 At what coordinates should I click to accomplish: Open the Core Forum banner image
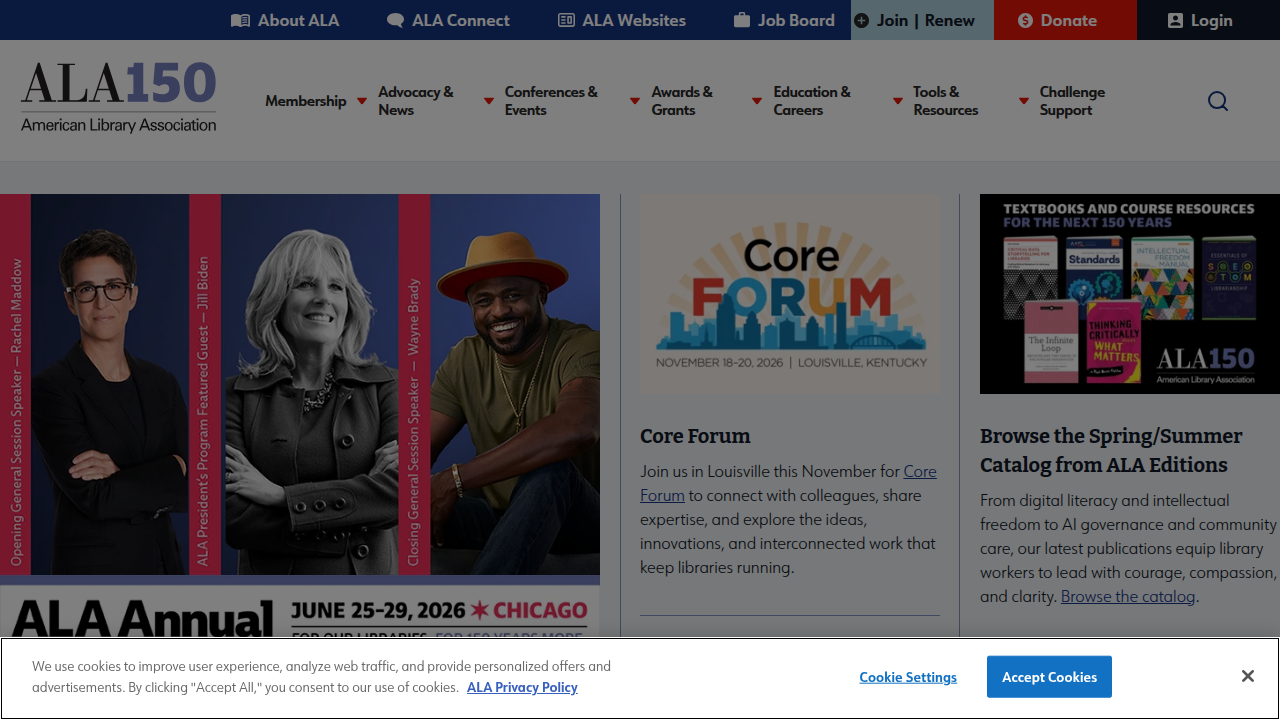790,294
